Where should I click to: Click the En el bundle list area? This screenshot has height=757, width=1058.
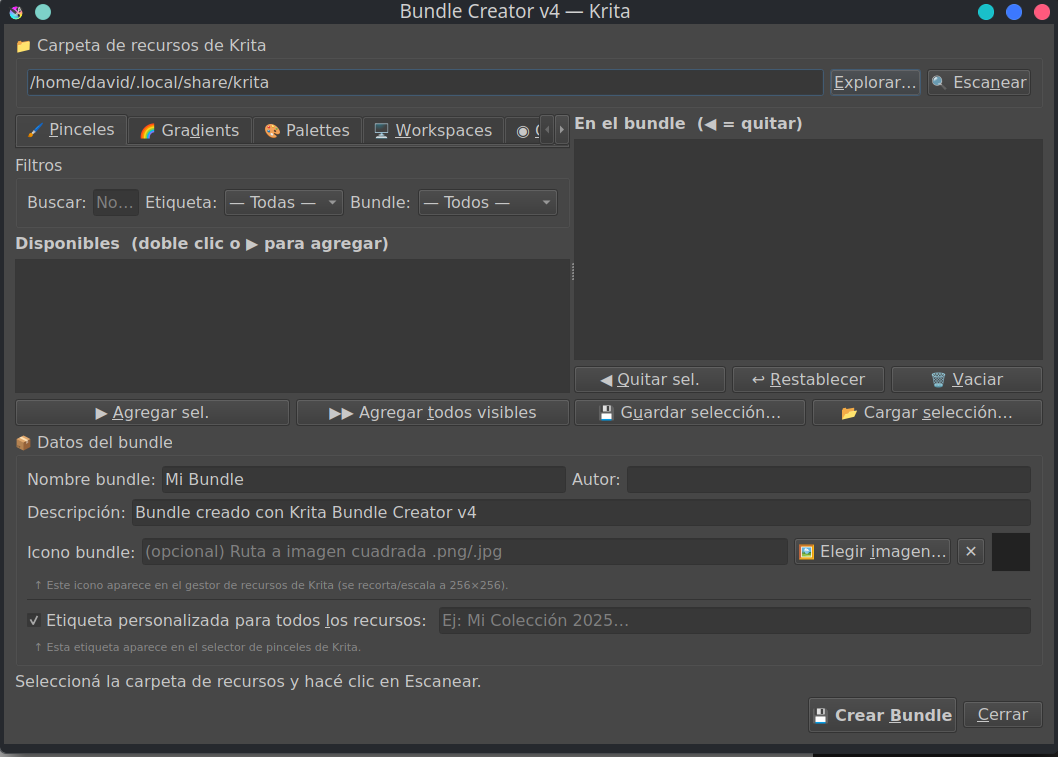pos(808,250)
